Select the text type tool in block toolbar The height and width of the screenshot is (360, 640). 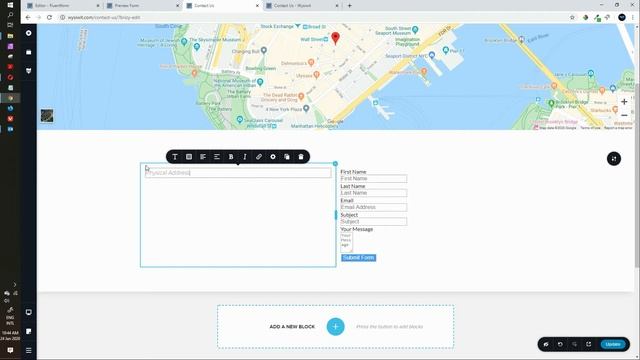coord(175,157)
